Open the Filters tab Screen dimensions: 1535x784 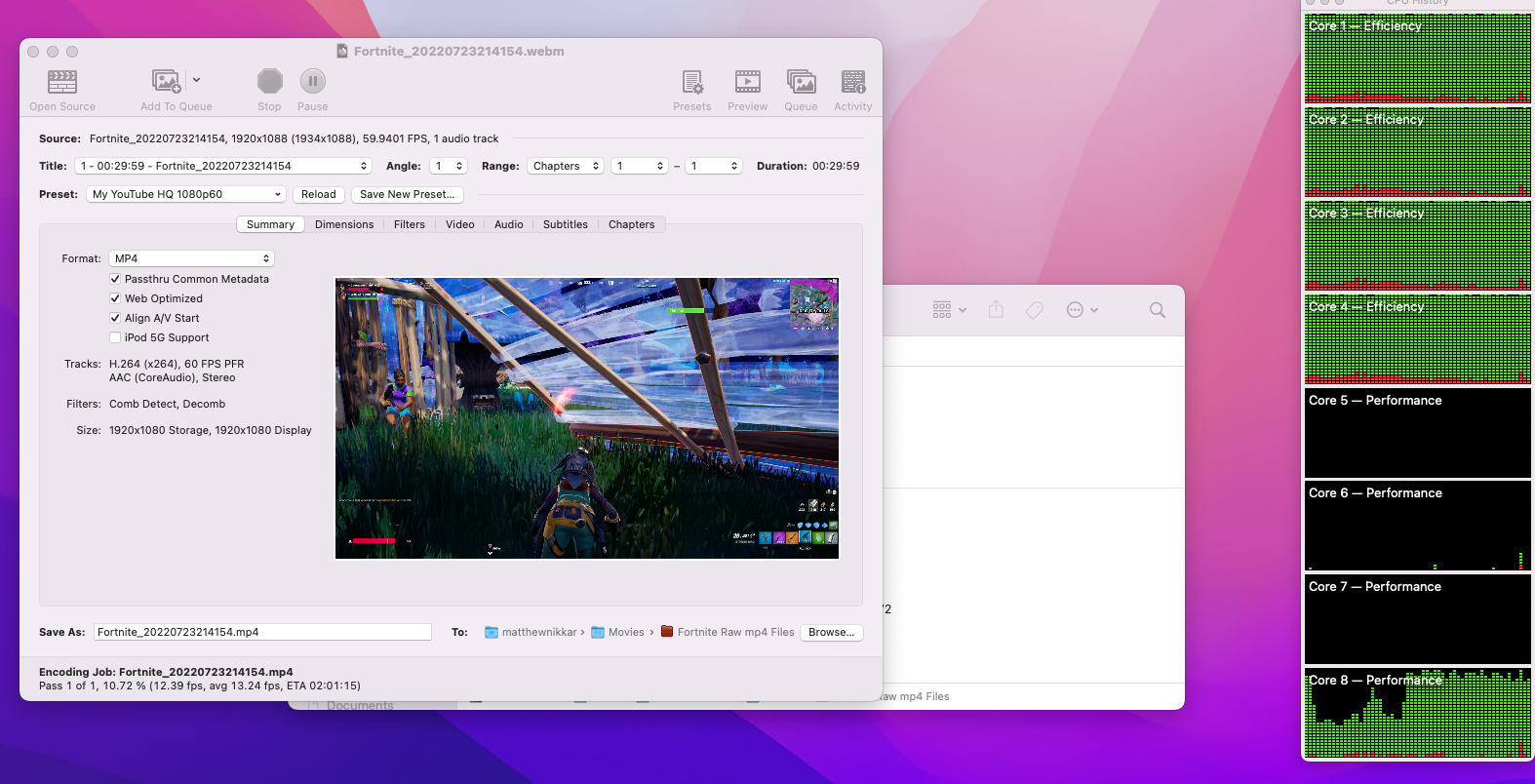410,224
